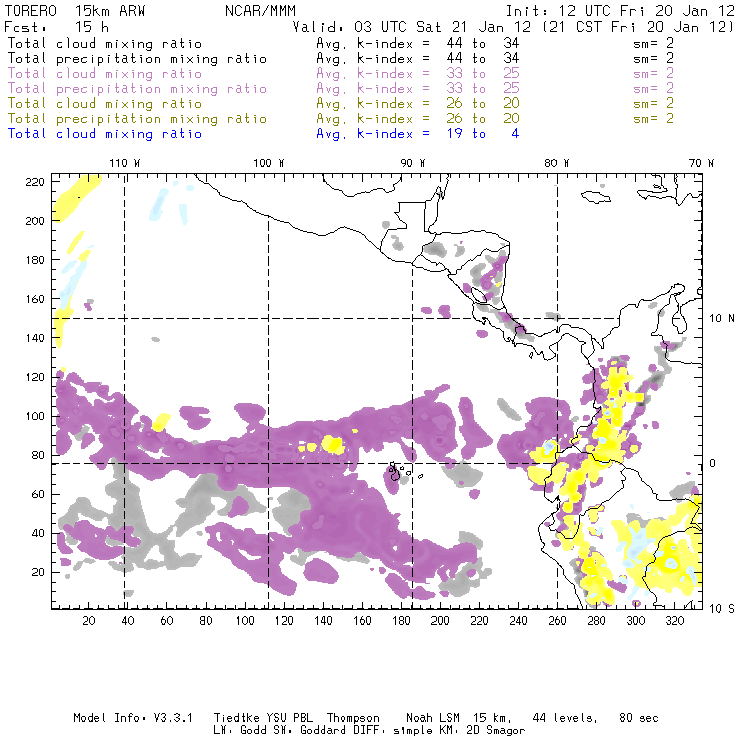
Task: Click the black 'Total precipitation mixing ratio' legend label
Action: [137, 59]
